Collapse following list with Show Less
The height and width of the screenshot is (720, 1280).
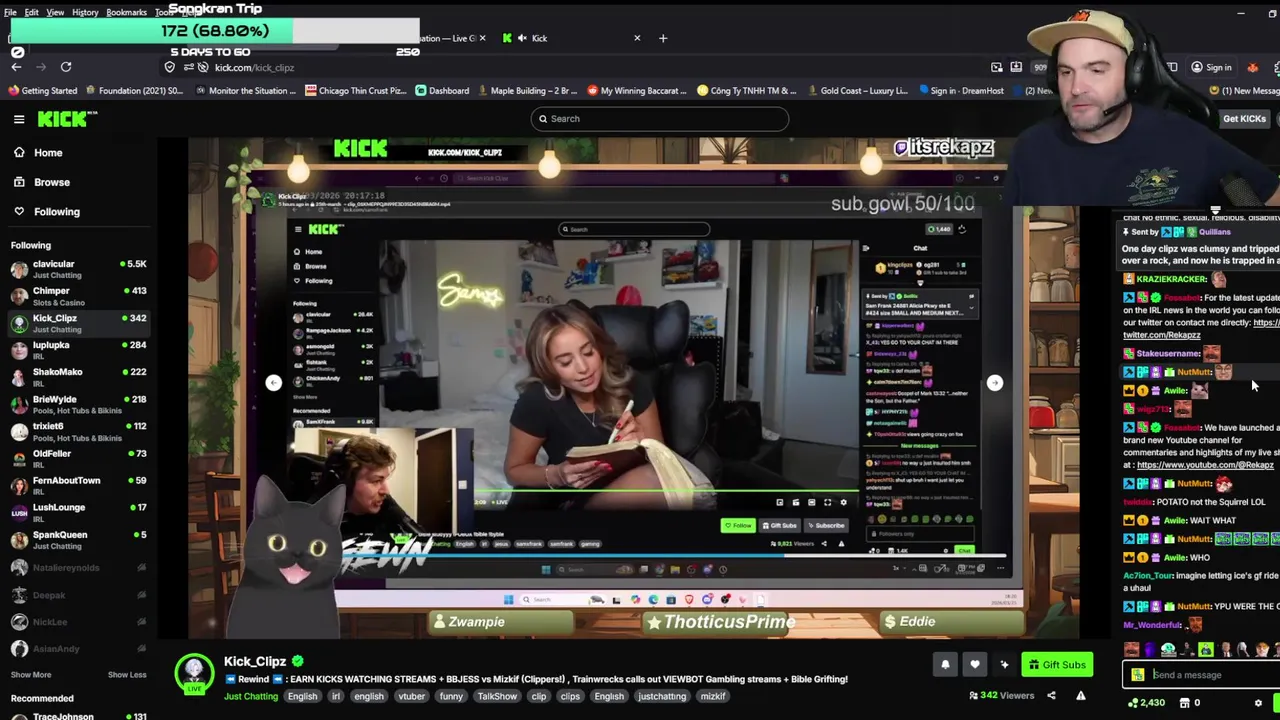point(127,675)
